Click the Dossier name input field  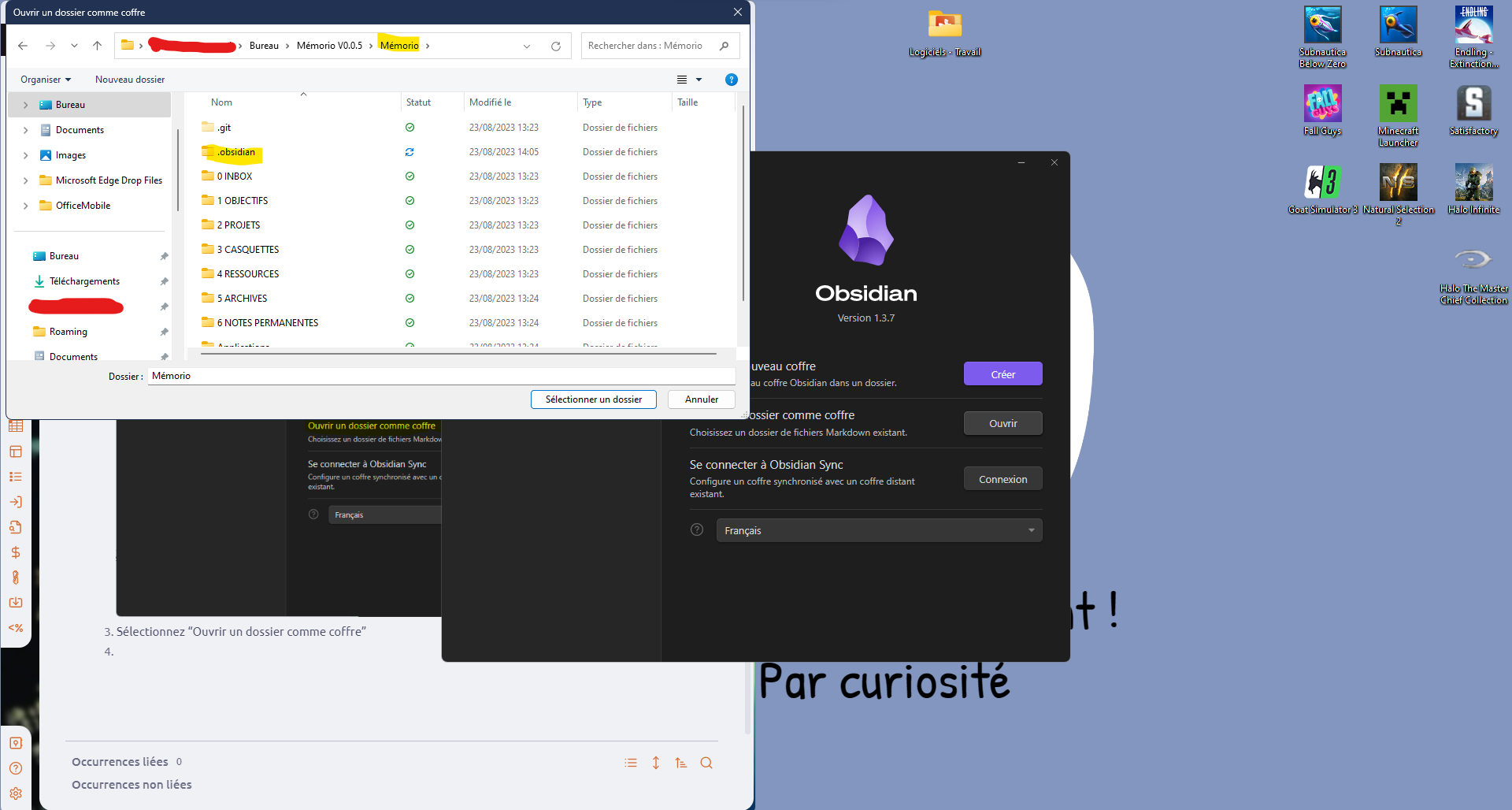(441, 376)
